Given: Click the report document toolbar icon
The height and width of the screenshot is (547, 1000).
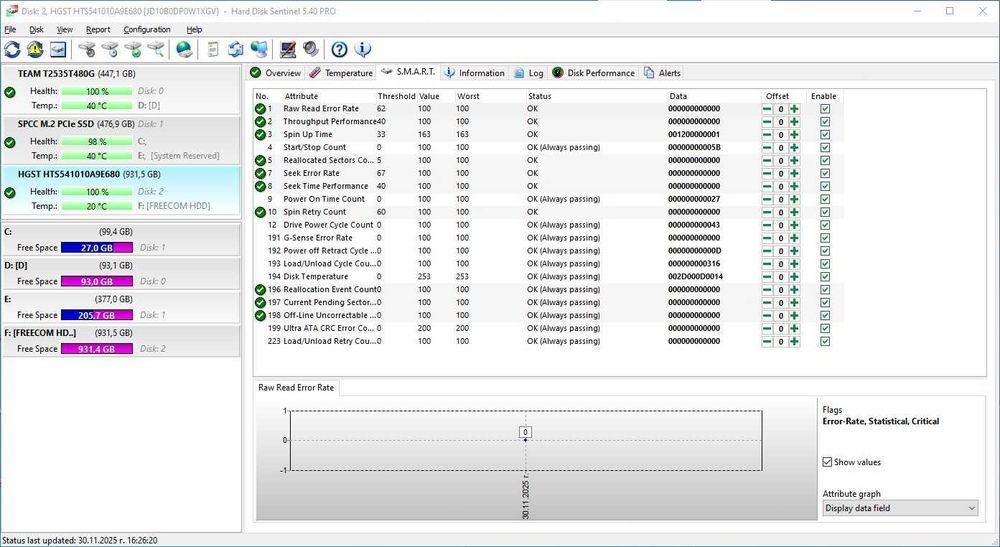Looking at the screenshot, I should pyautogui.click(x=213, y=49).
